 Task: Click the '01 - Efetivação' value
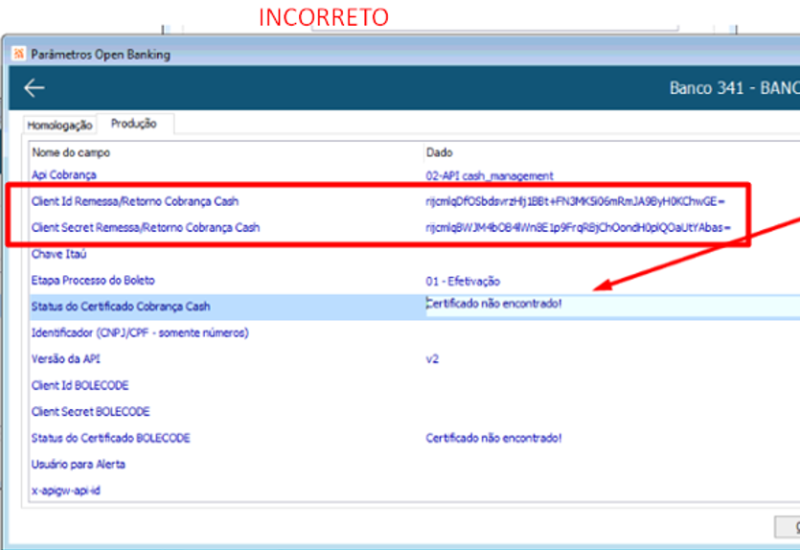click(x=463, y=281)
